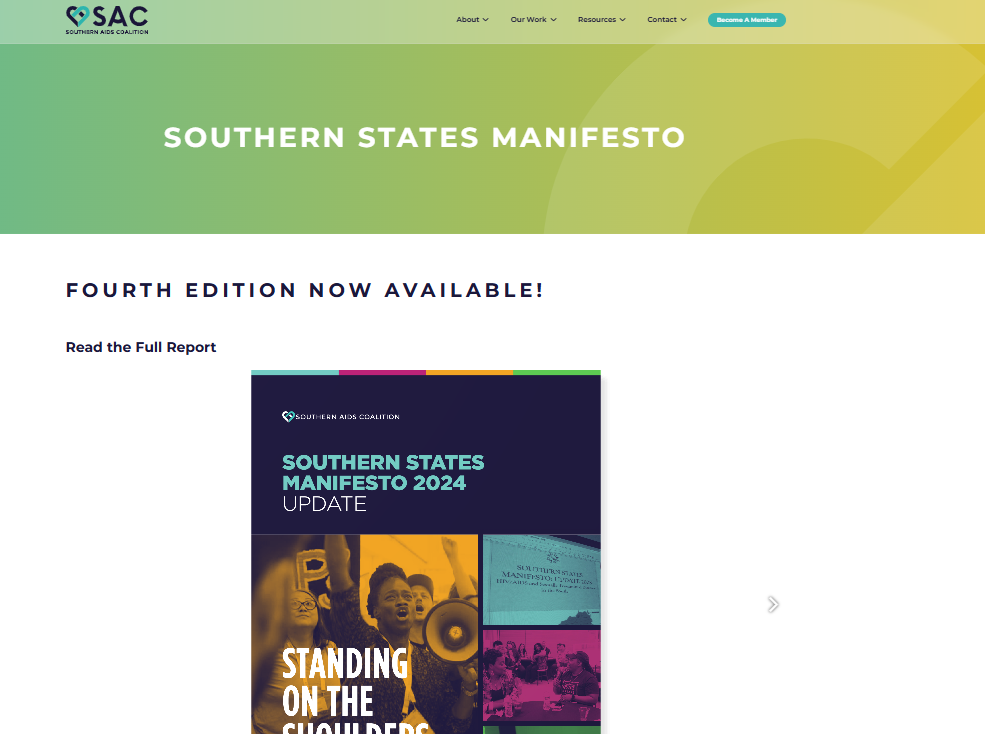Image resolution: width=985 pixels, height=734 pixels.
Task: Go to next slide with right chevron arrow
Action: (773, 604)
